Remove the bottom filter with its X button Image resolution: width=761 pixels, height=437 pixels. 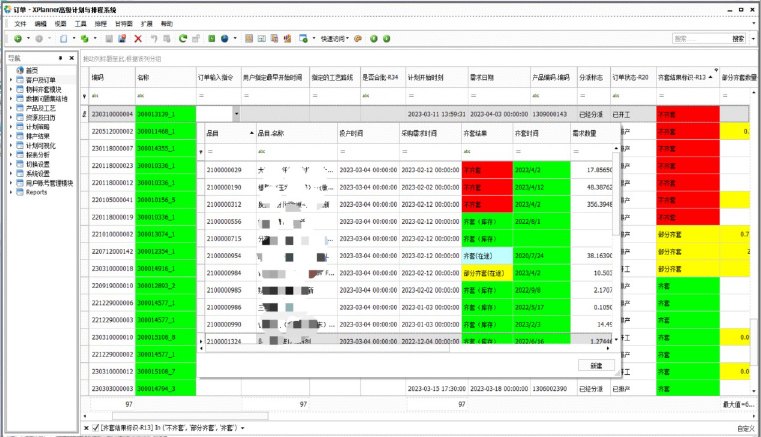(86, 428)
